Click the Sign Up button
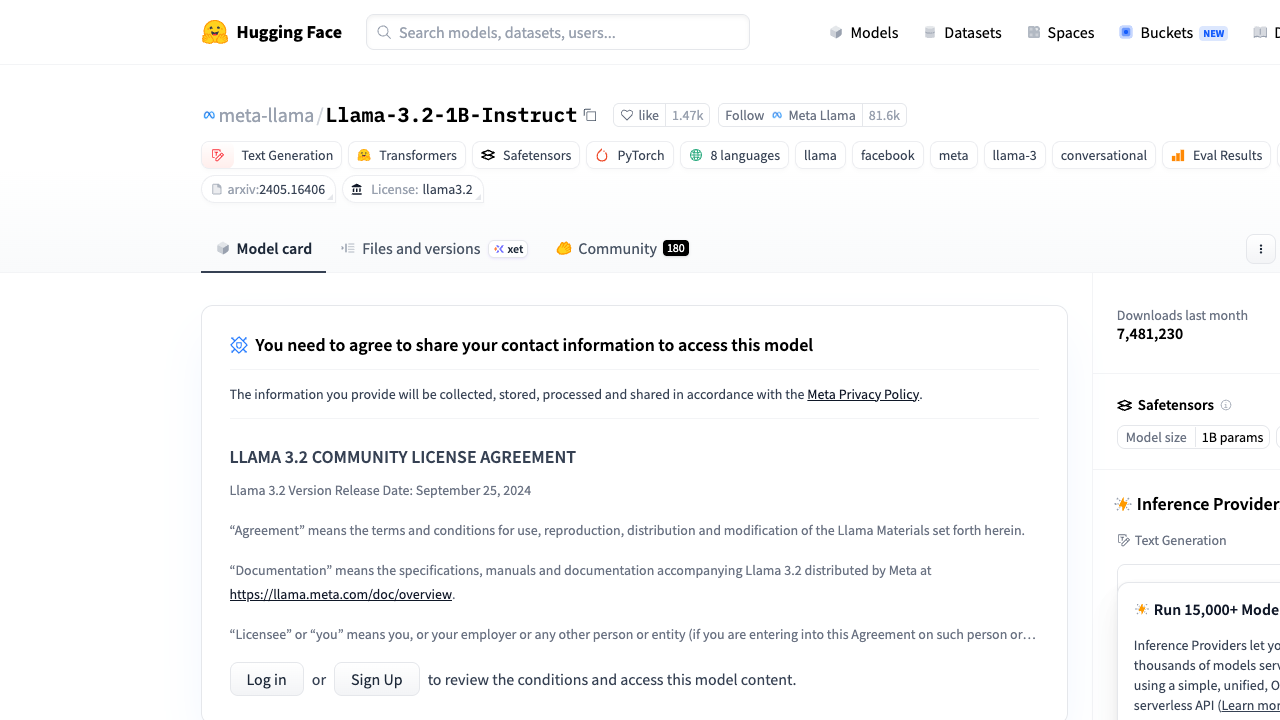 point(377,679)
